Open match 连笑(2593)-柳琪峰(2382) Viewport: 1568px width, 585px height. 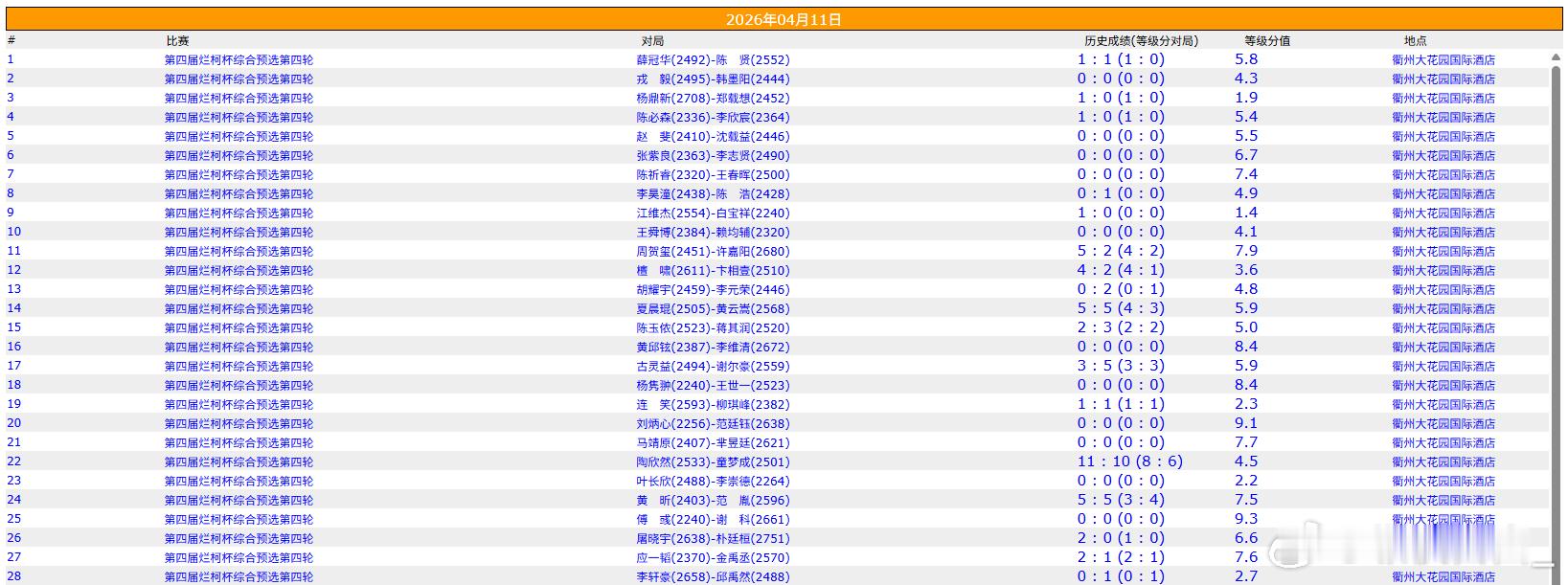click(x=713, y=404)
